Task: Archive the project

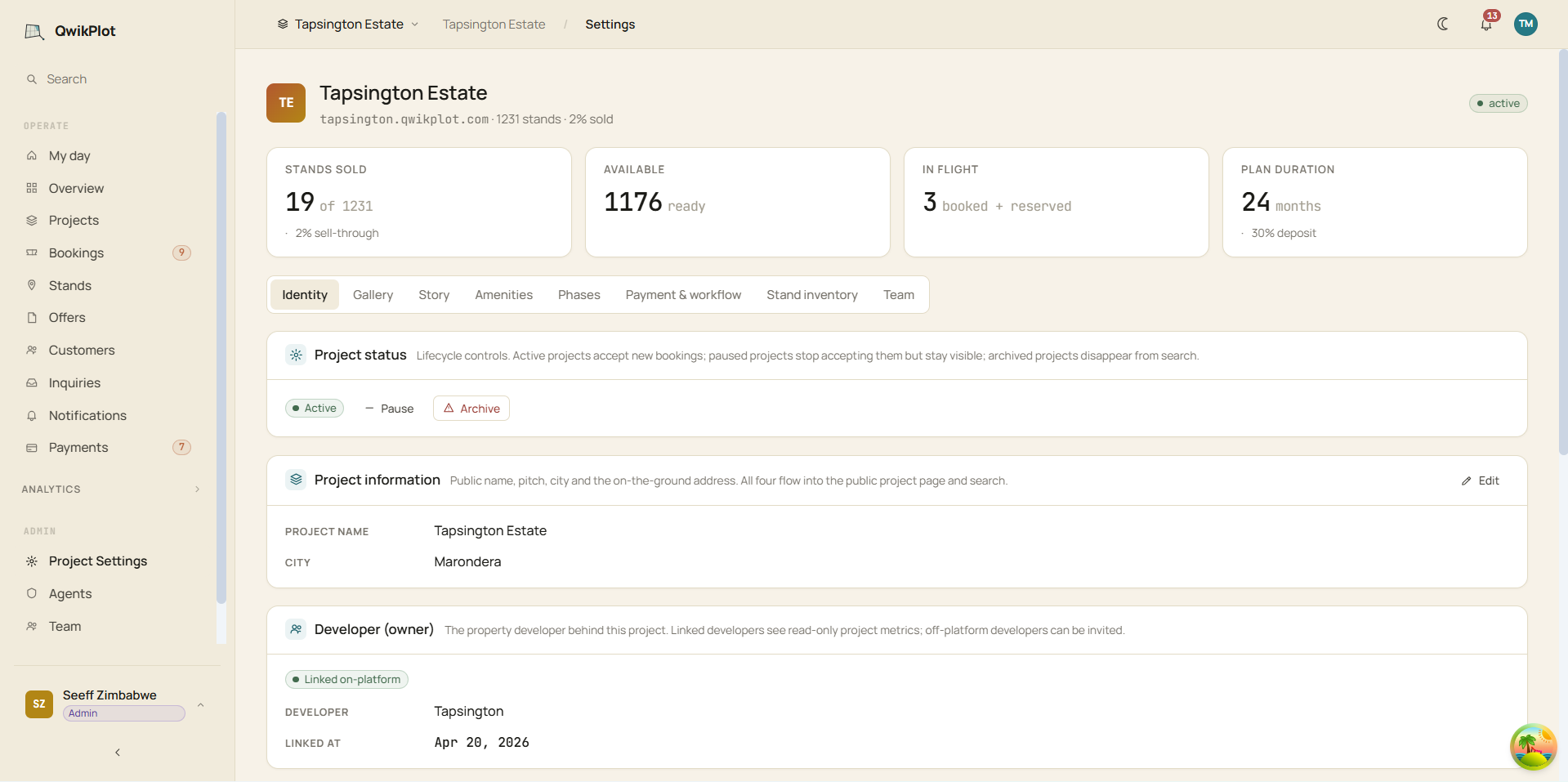Action: coord(471,409)
